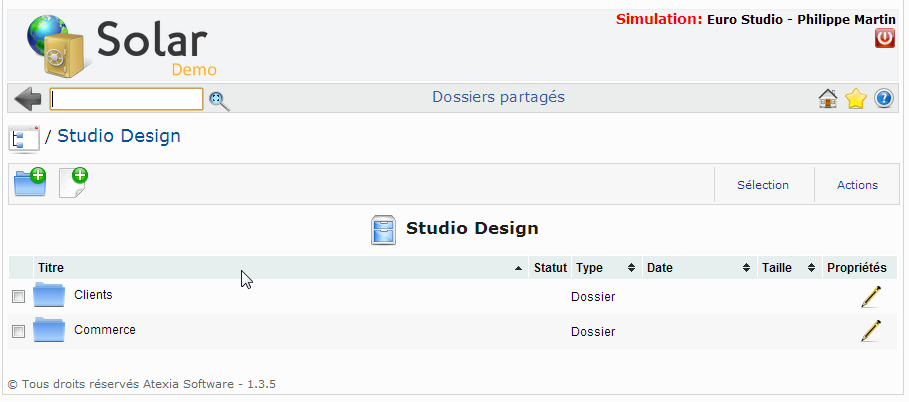The height and width of the screenshot is (402, 909).
Task: Open the folder tree icon beside the breadcrumb
Action: coord(24,139)
